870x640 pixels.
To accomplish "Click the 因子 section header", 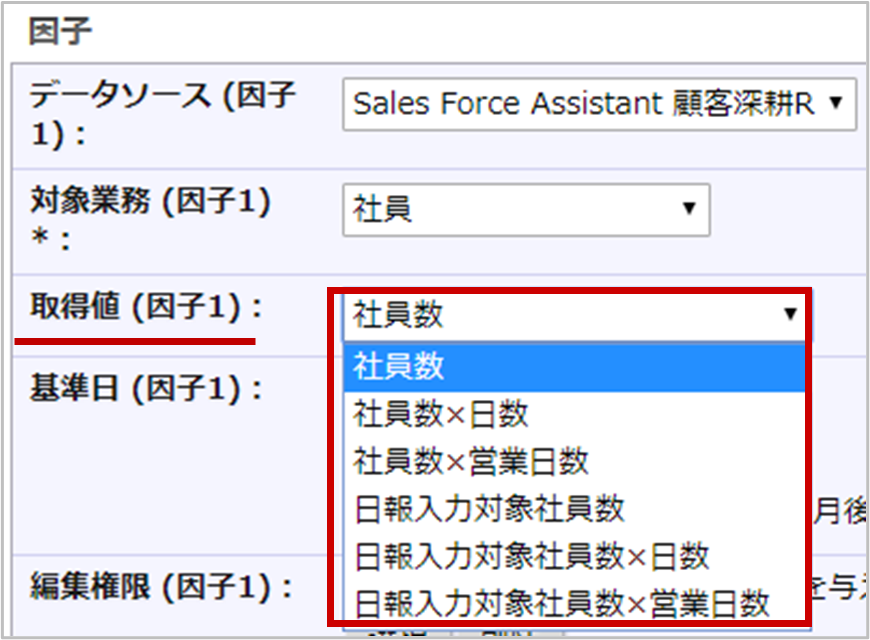I will 60,31.
